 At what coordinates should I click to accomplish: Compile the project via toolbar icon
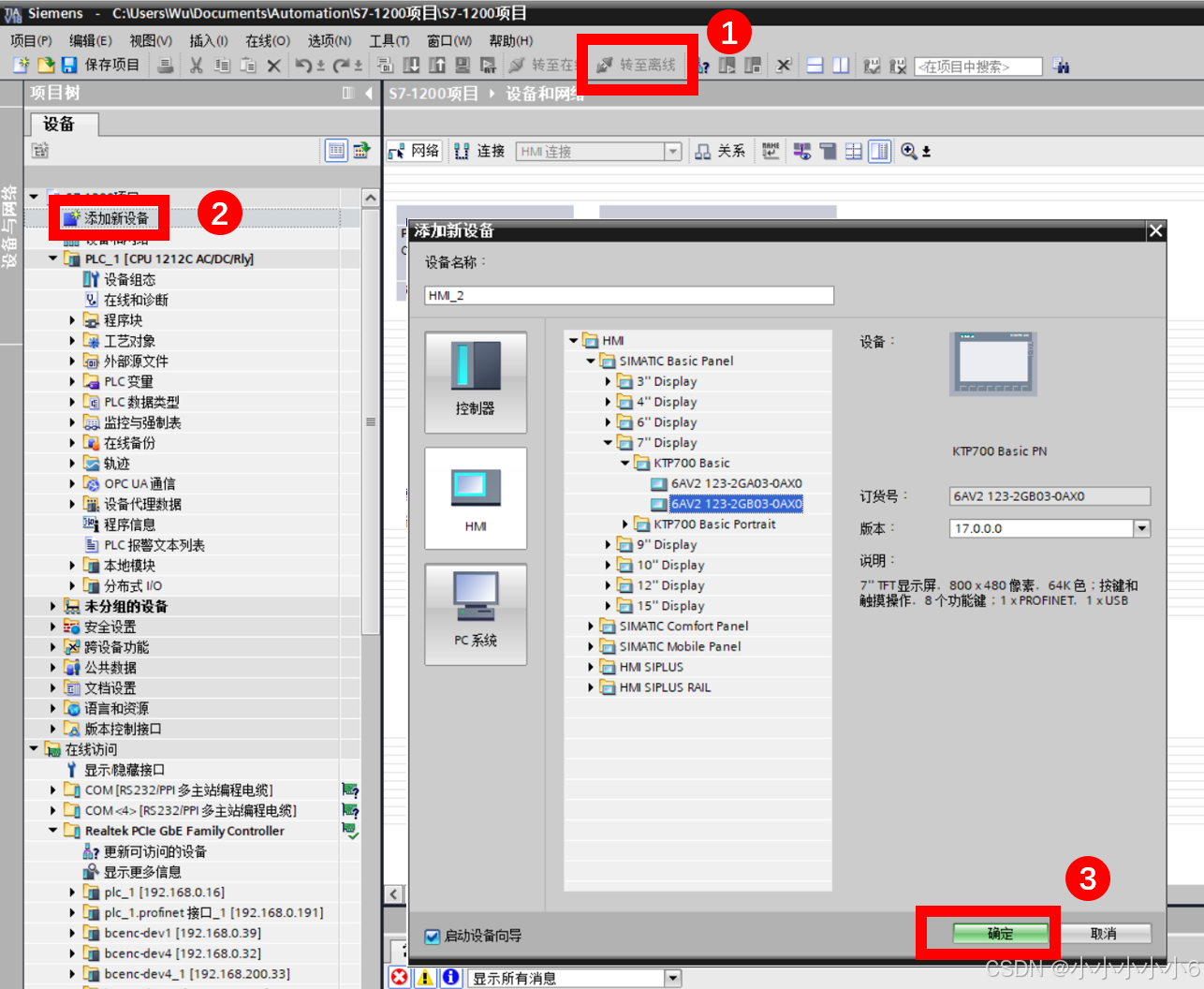pos(386,66)
